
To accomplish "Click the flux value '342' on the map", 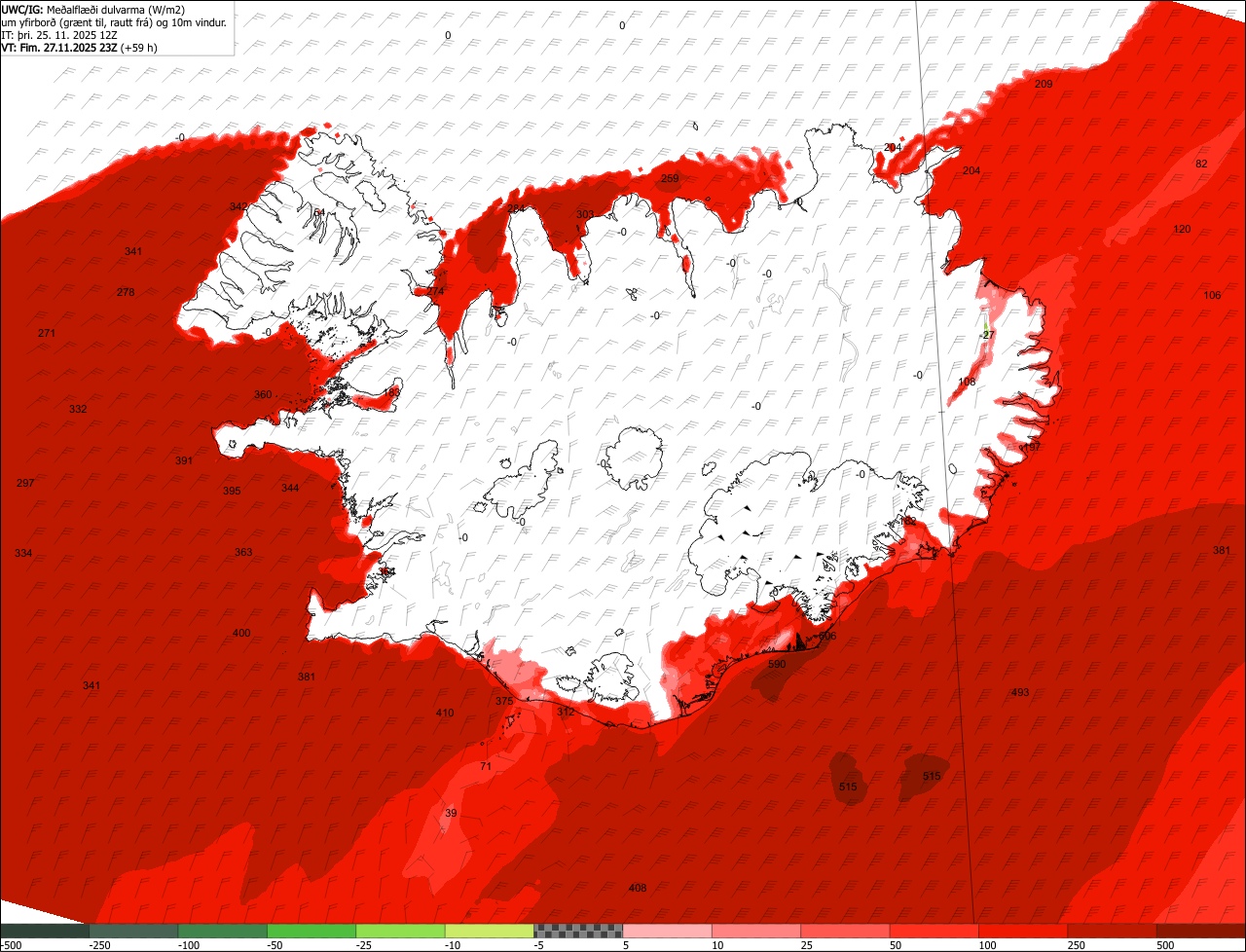I will (238, 206).
